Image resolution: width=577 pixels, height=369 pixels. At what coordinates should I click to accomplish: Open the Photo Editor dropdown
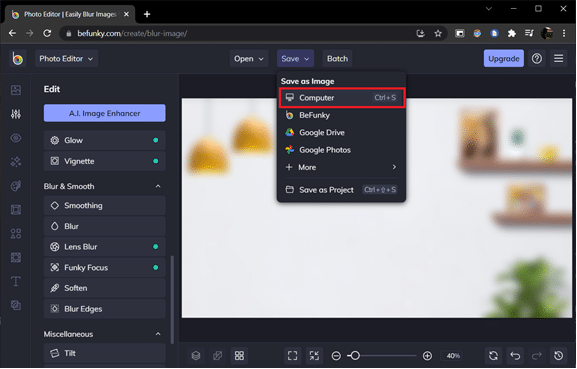pyautogui.click(x=66, y=58)
